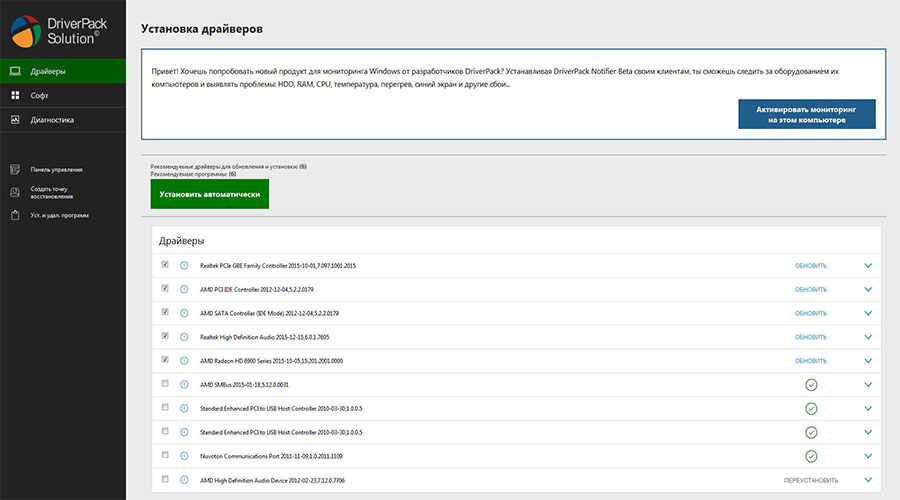This screenshot has height=500, width=900.
Task: Click the AMD SMBus driver name
Action: pos(244,385)
